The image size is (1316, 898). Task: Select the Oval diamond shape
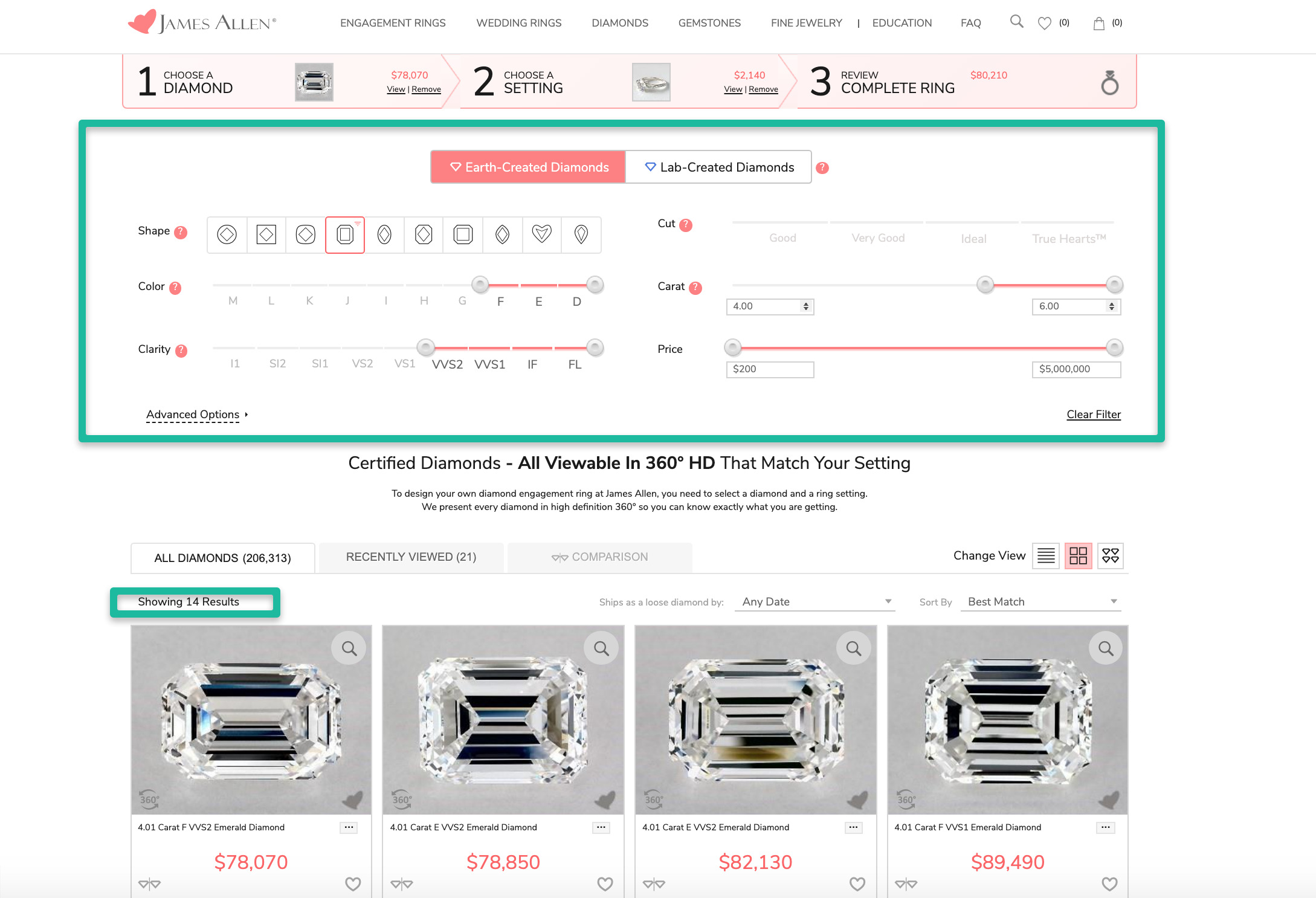point(384,234)
